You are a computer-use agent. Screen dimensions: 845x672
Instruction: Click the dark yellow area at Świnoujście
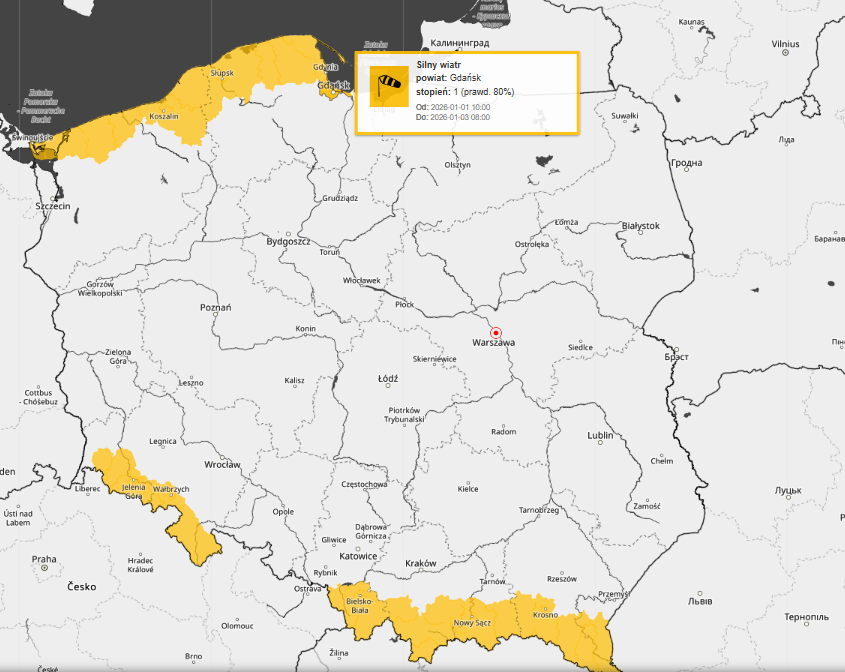[42, 150]
